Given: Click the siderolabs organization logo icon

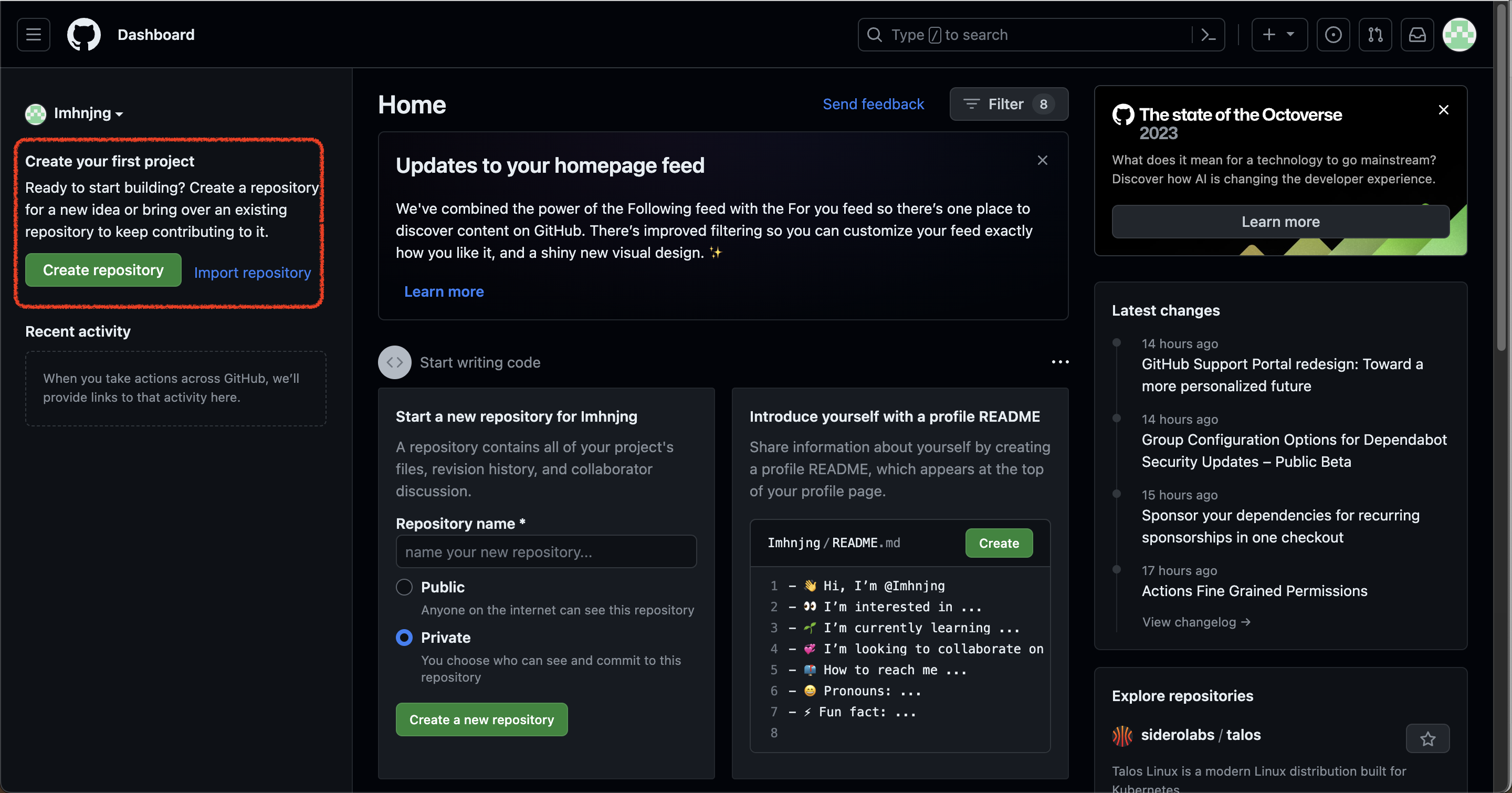Looking at the screenshot, I should point(1122,735).
